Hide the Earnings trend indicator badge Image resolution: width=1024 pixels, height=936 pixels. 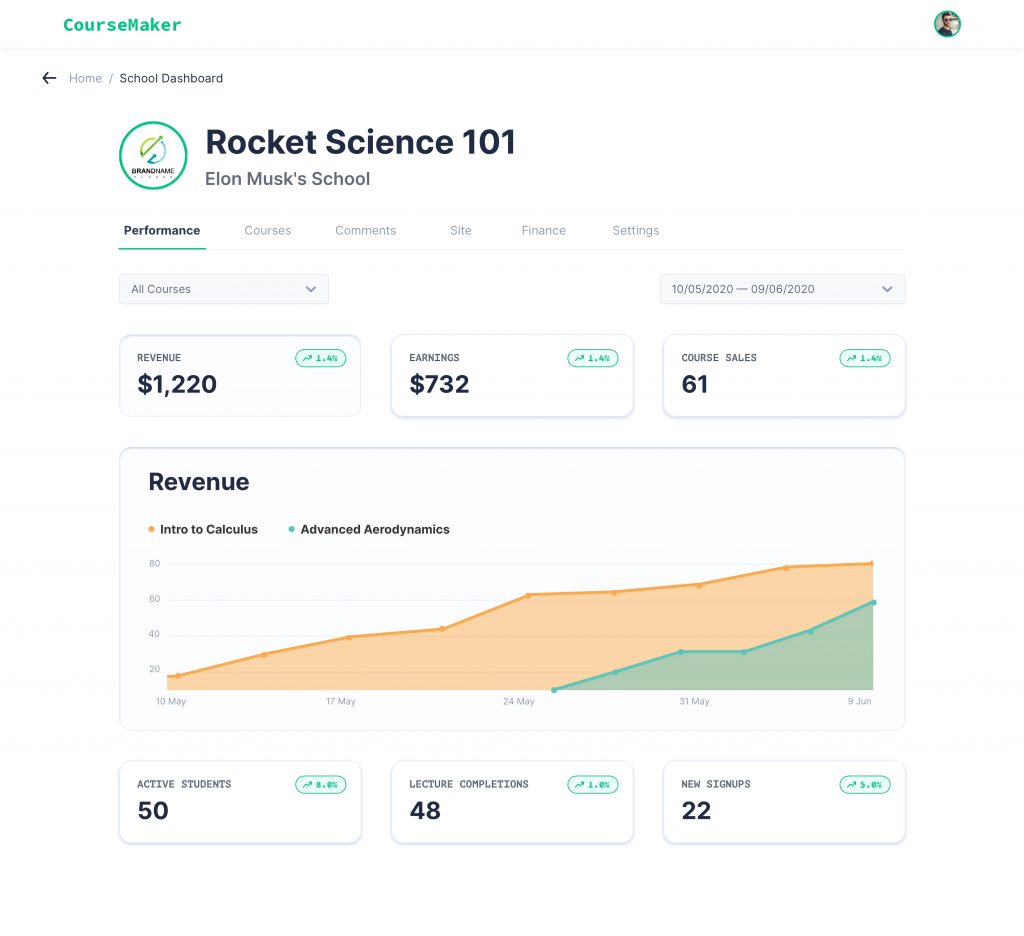point(592,358)
